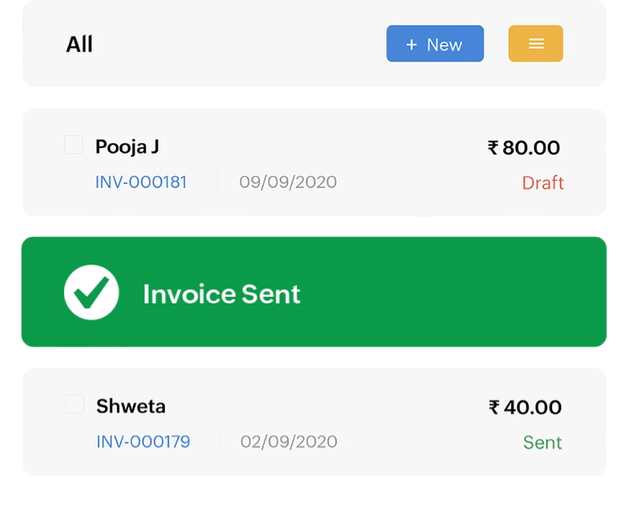
Task: Click the Invoice Sent notification text
Action: point(222,294)
